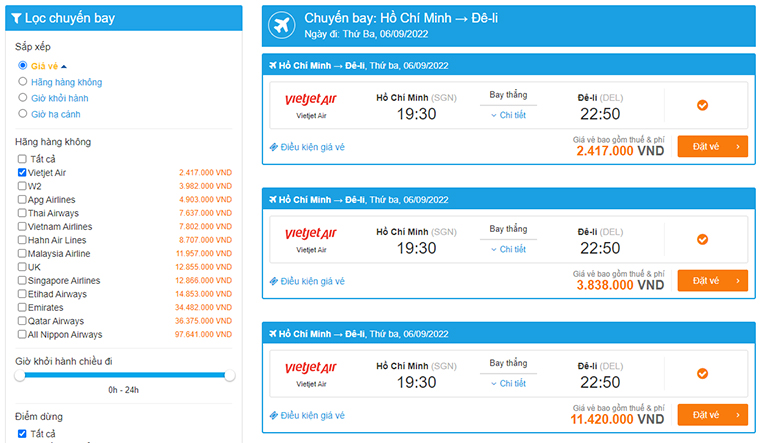Click the filter funnel icon beside Lọc chuyến bay
The height and width of the screenshot is (443, 770).
[x=17, y=18]
